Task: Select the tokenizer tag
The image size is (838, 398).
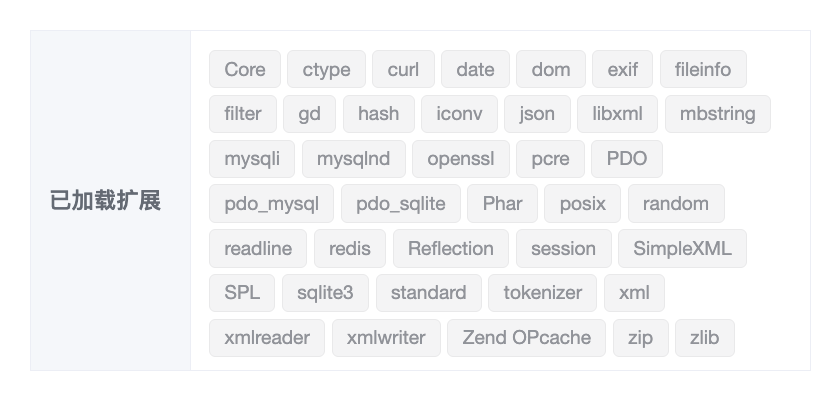Action: click(542, 293)
